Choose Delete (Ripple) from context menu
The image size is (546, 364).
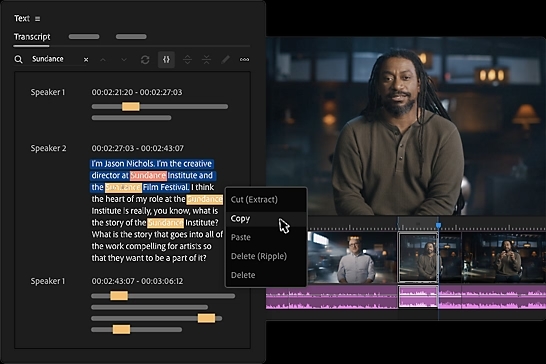(259, 256)
